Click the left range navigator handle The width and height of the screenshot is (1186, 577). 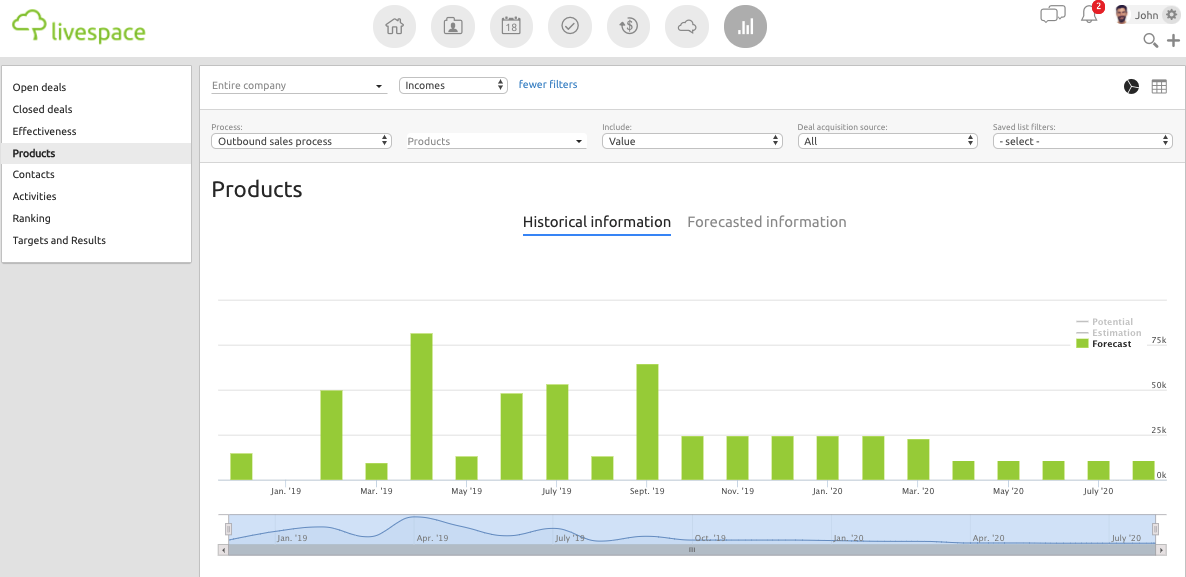pos(228,529)
